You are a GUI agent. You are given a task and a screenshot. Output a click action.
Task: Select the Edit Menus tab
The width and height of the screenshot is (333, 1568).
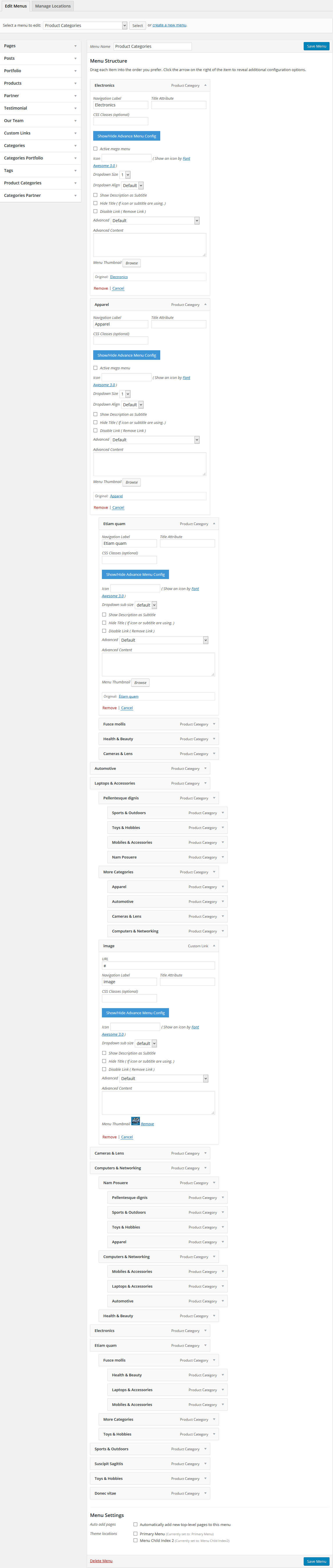[16, 6]
